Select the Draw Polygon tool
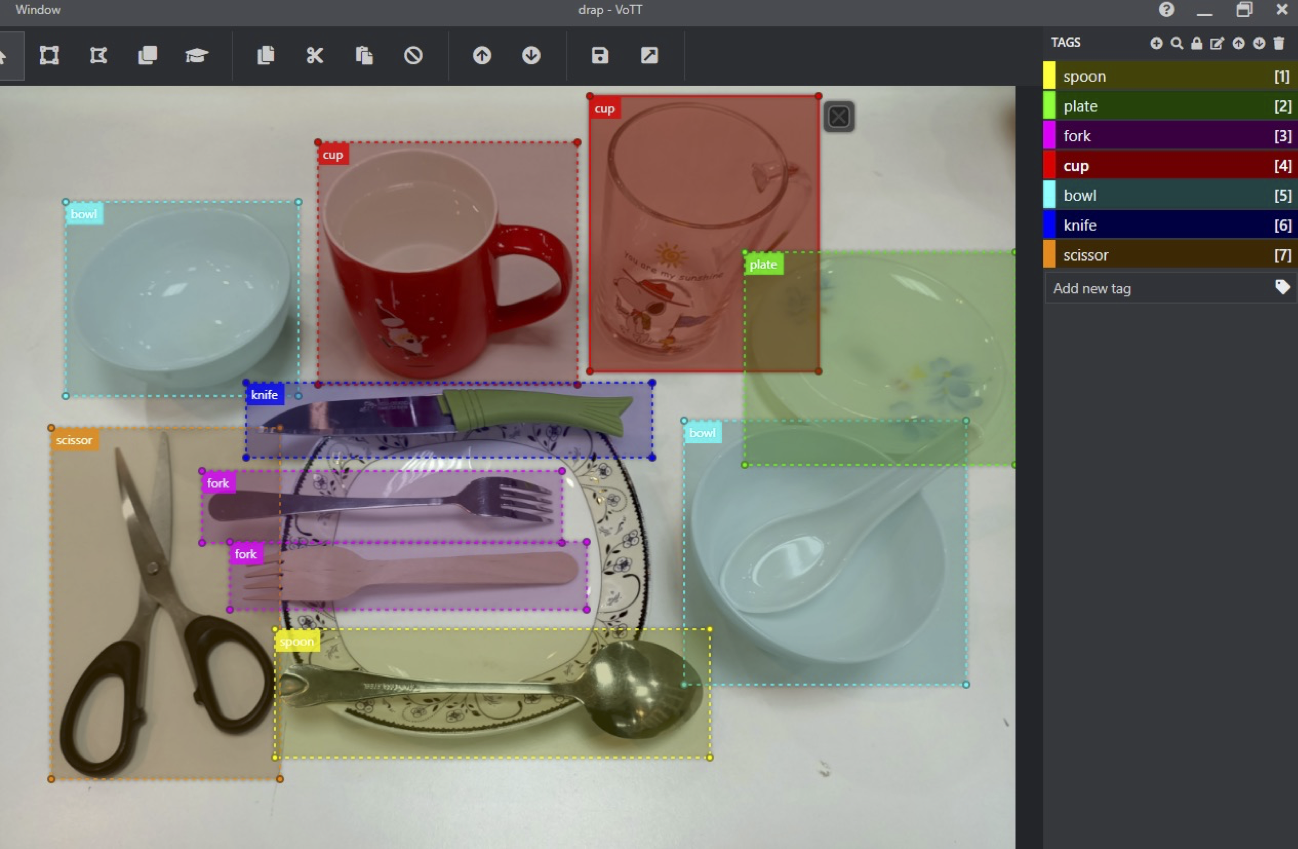1298x849 pixels. point(98,56)
